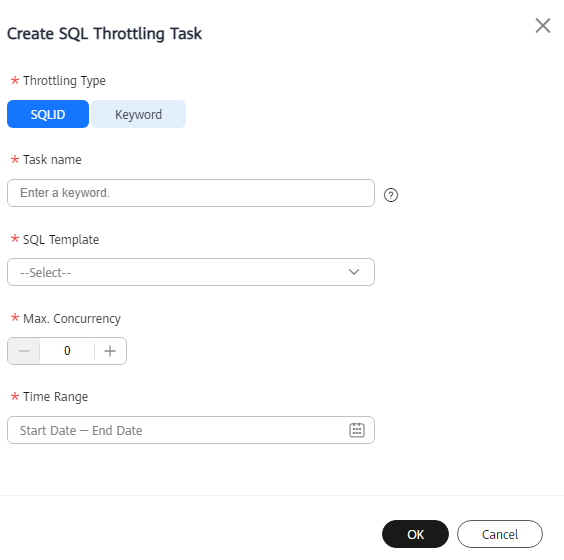Screen dimensions: 564x560
Task: Click the Max. Concurrency field label
Action: [72, 319]
